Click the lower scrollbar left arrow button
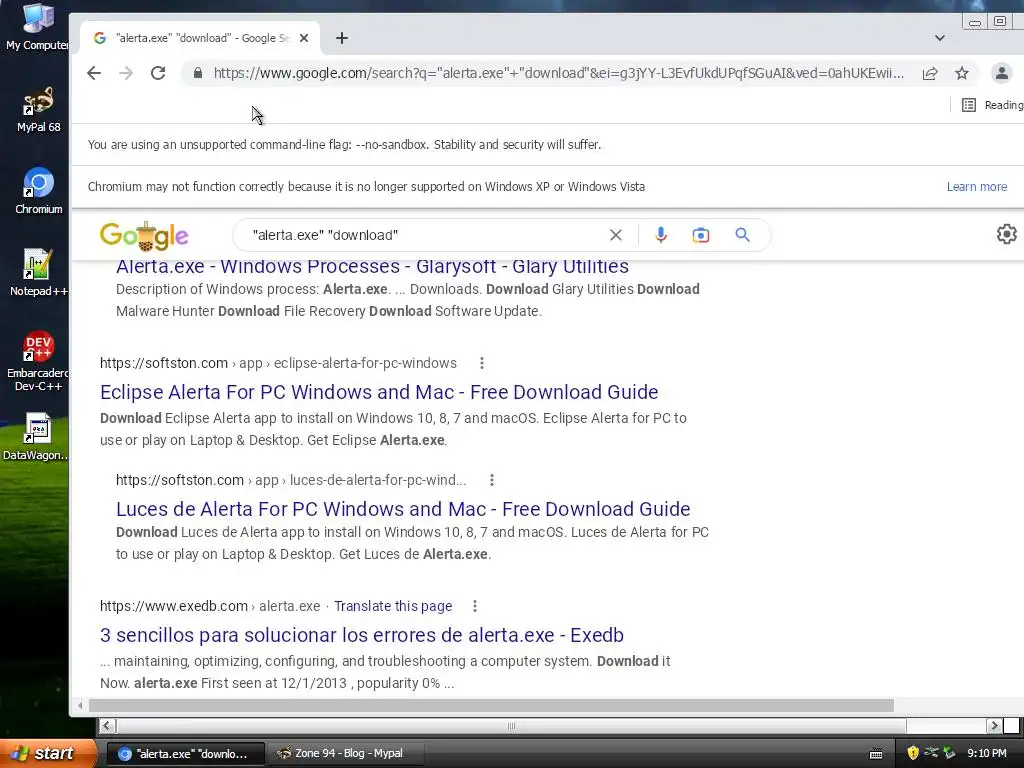1024x768 pixels. 107,726
